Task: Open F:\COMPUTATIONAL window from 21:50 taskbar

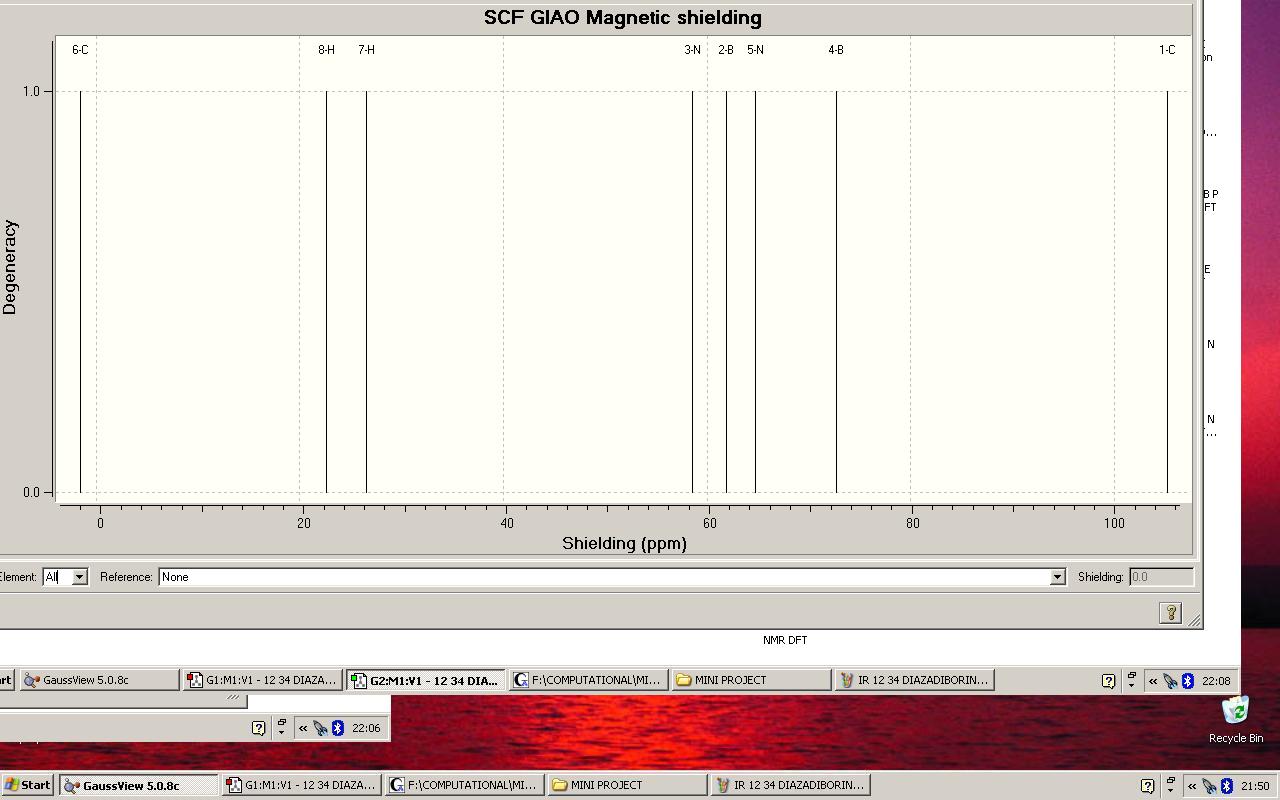Action: coord(466,785)
